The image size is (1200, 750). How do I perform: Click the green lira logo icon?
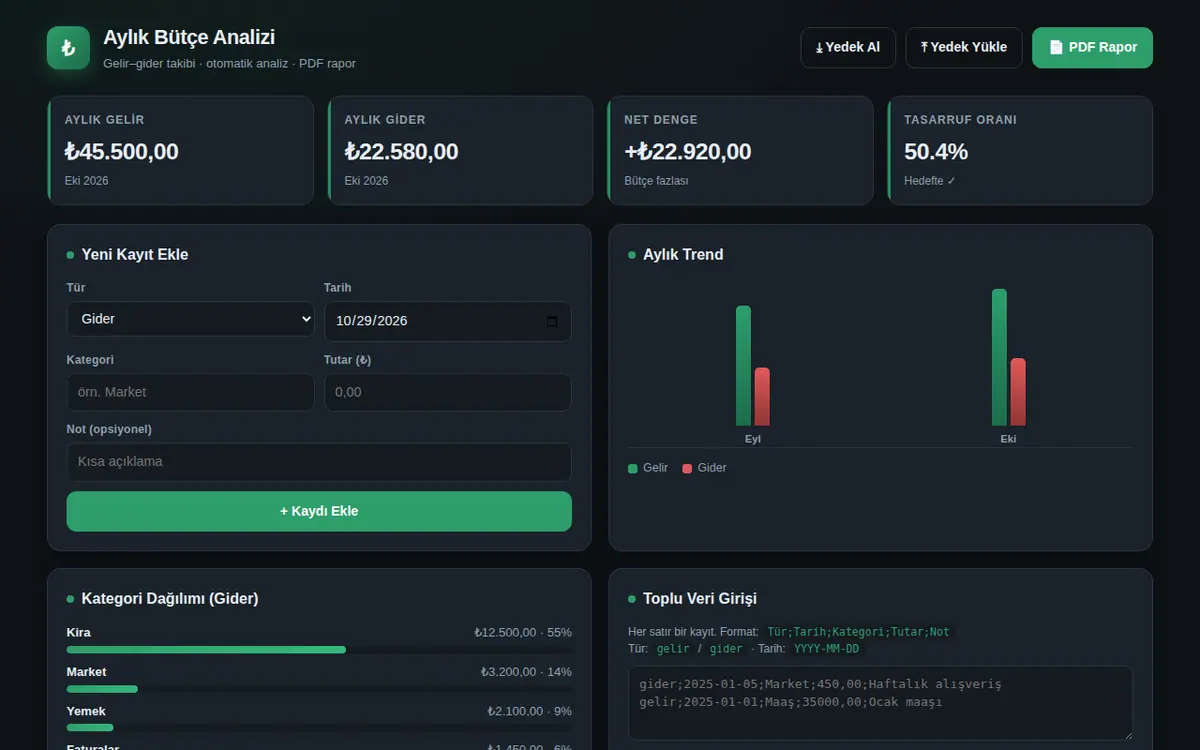(68, 48)
